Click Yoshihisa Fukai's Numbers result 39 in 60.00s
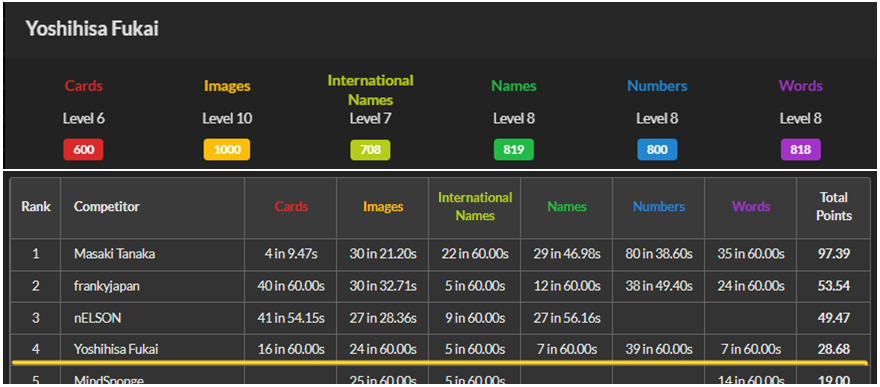 pos(659,349)
